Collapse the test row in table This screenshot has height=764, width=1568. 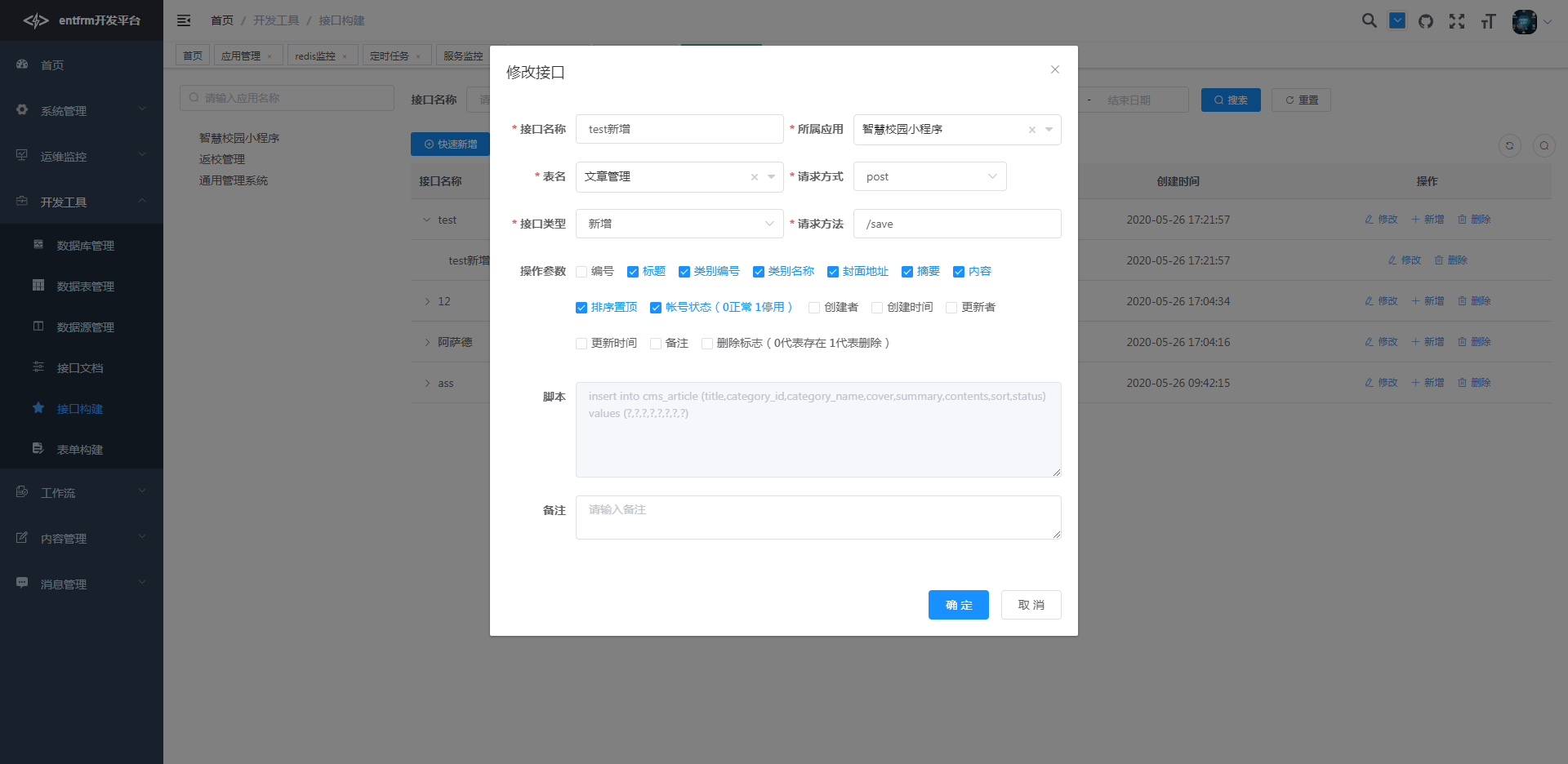tap(426, 220)
